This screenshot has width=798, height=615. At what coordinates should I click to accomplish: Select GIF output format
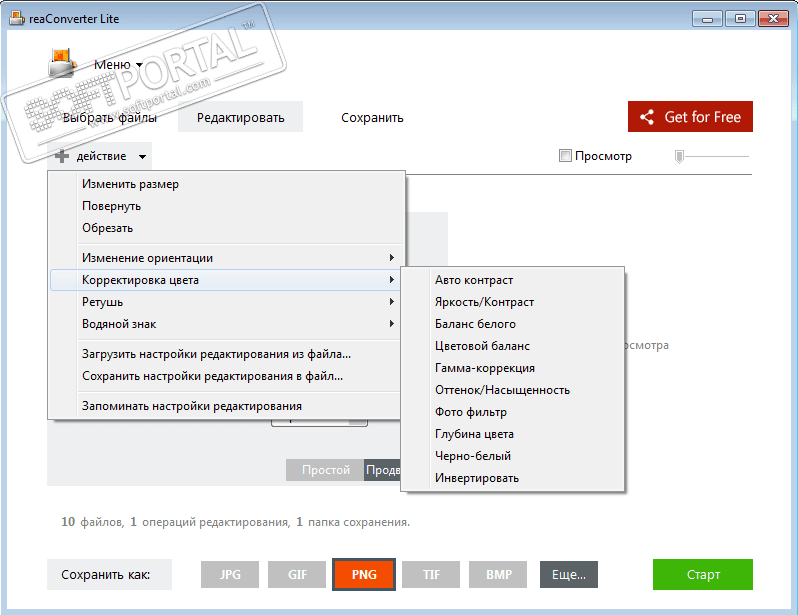click(297, 575)
